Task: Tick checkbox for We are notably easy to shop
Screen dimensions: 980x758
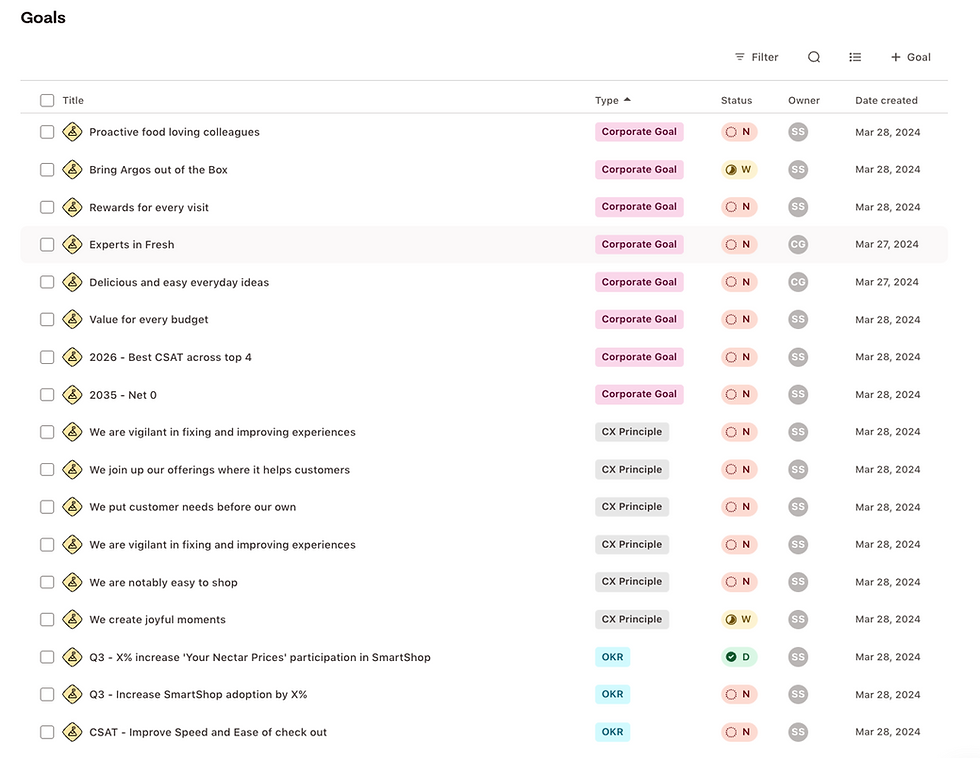Action: (x=47, y=582)
